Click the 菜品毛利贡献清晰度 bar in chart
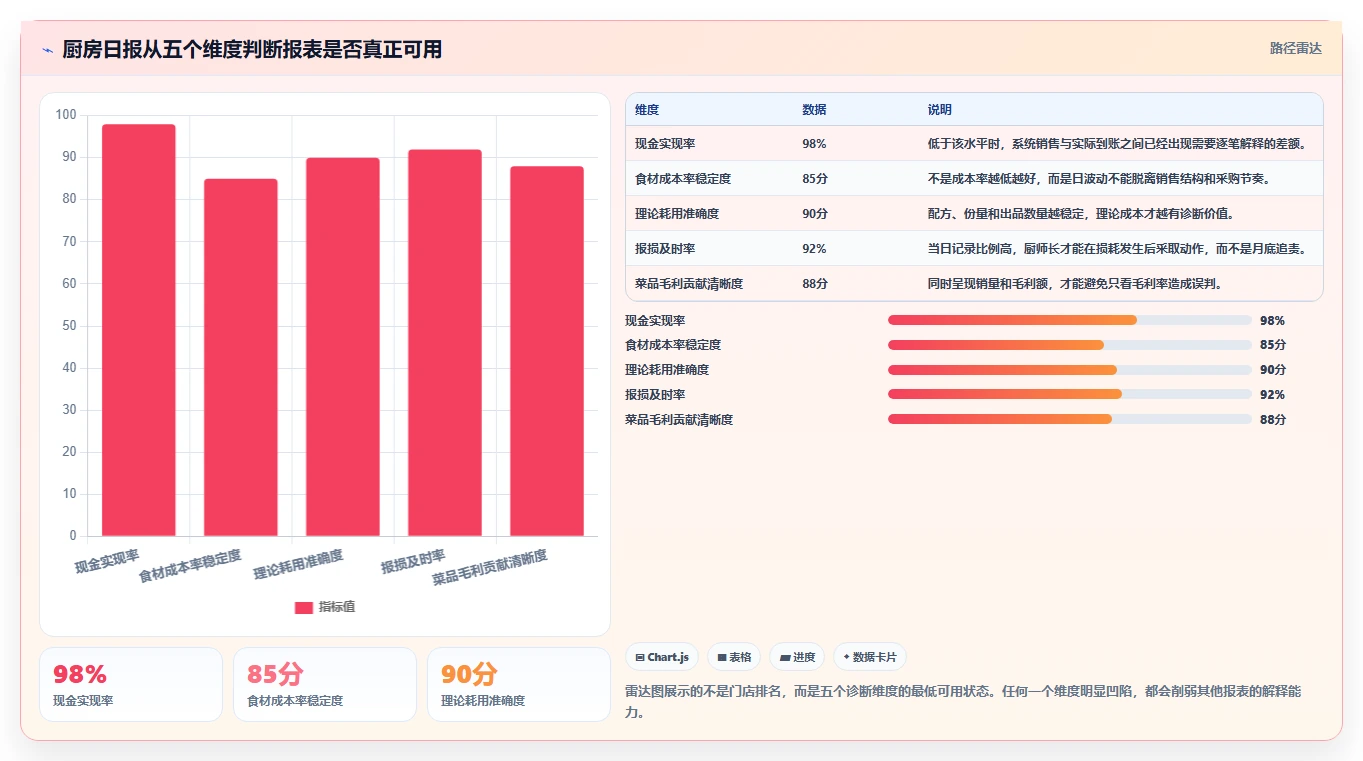The height and width of the screenshot is (761, 1363). coord(547,351)
